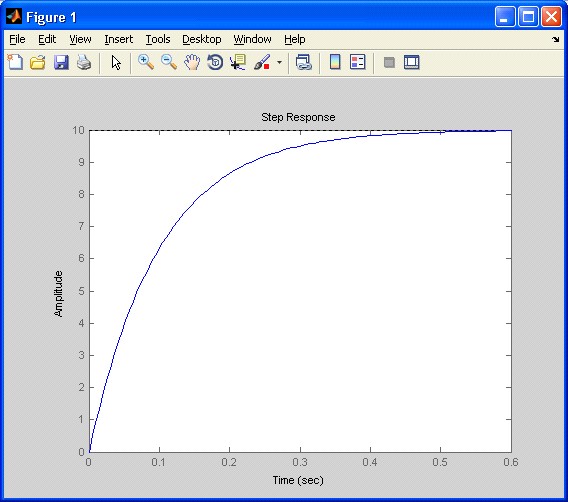This screenshot has width=568, height=502.
Task: Select the Rotate 3D tool
Action: pos(215,62)
